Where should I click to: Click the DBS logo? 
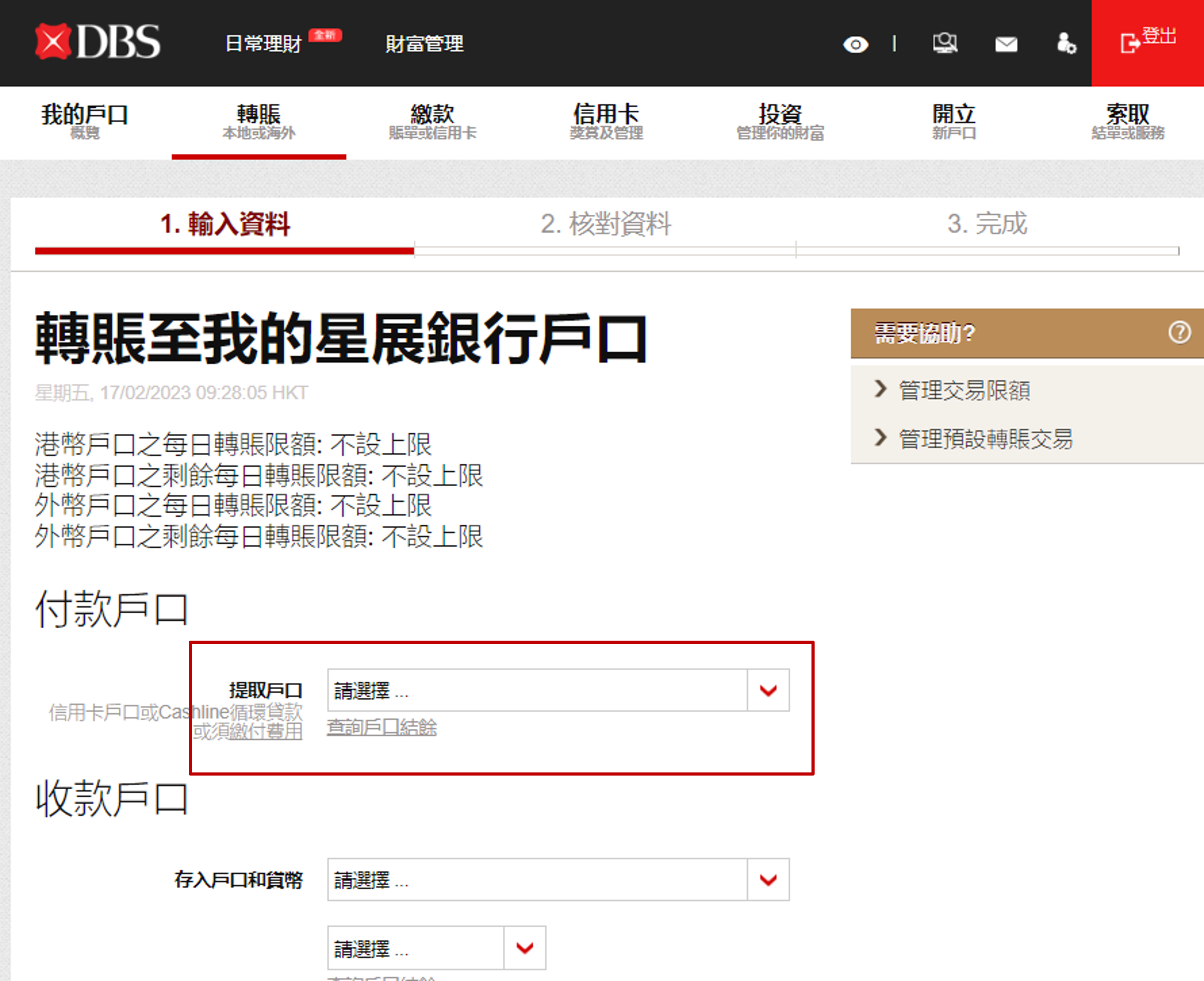tap(97, 42)
